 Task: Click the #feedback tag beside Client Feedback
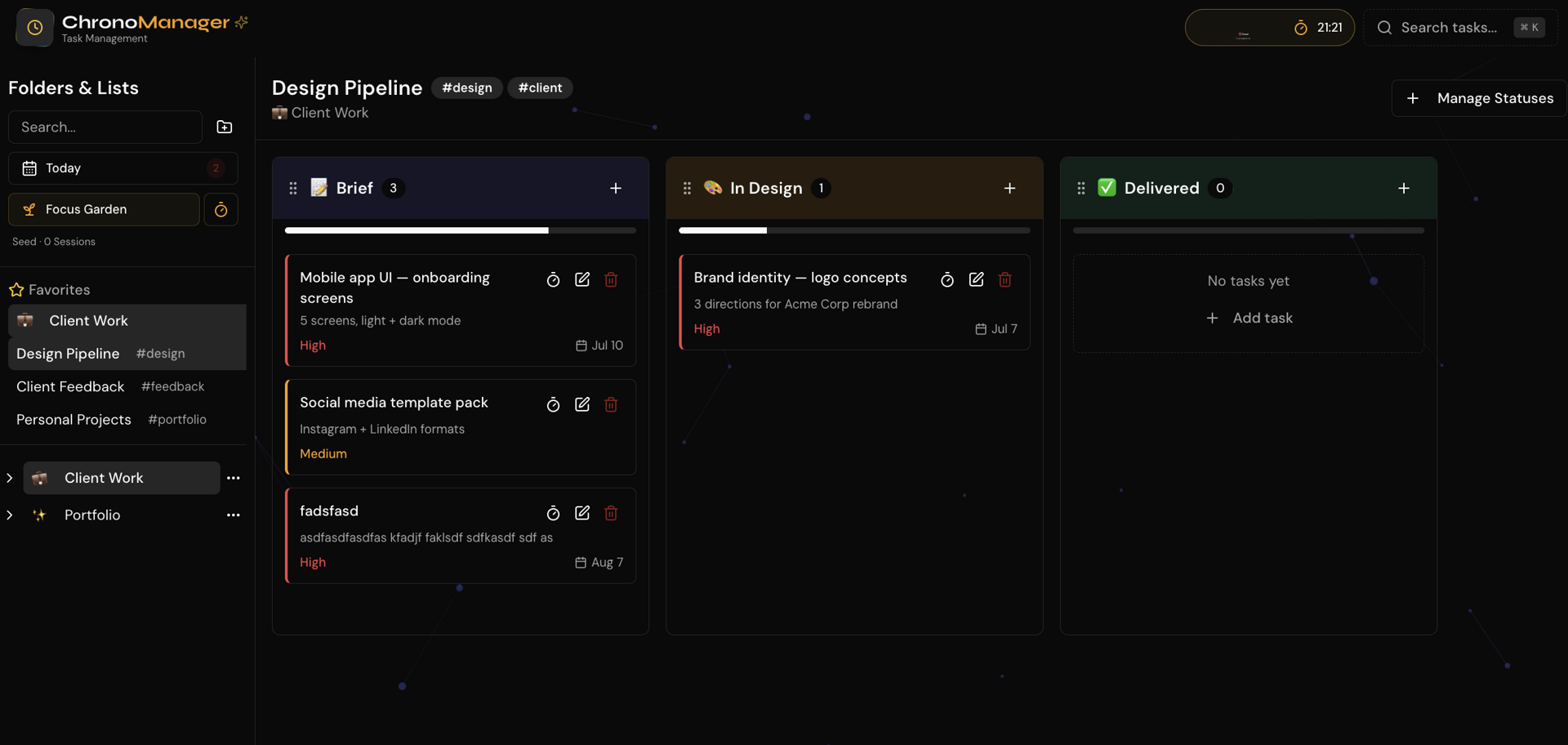coord(173,386)
